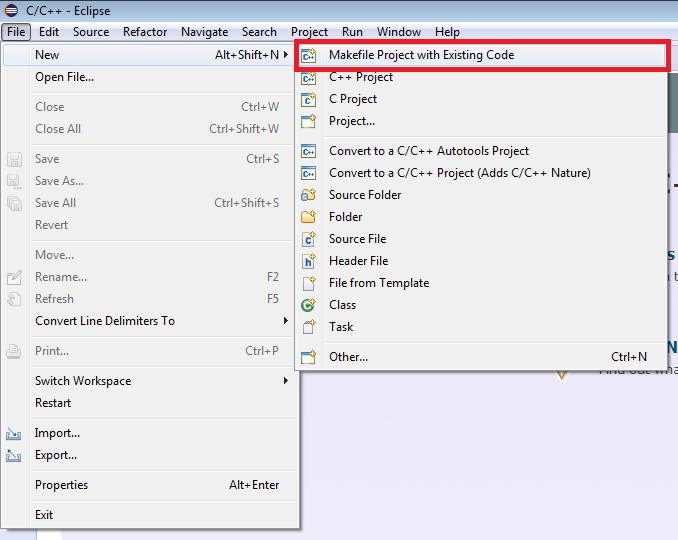Select Convert to a C/C++ Autotools Project
Viewport: 678px width, 540px height.
(x=429, y=151)
